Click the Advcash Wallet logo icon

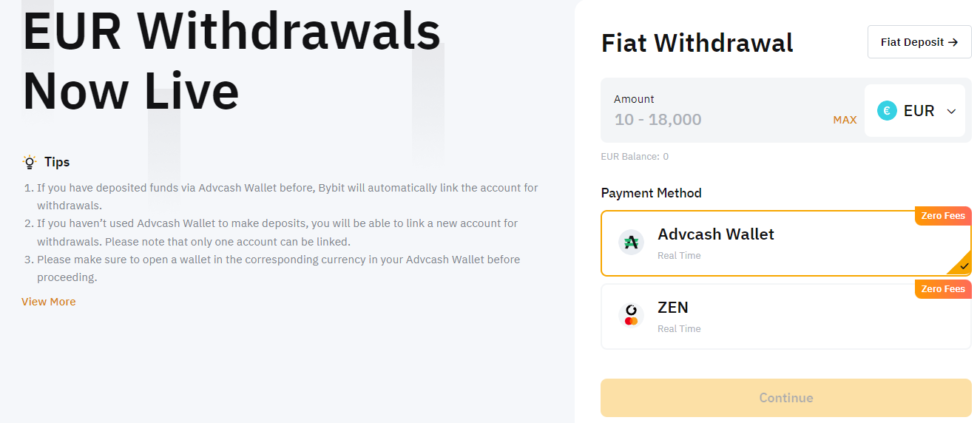pyautogui.click(x=631, y=242)
